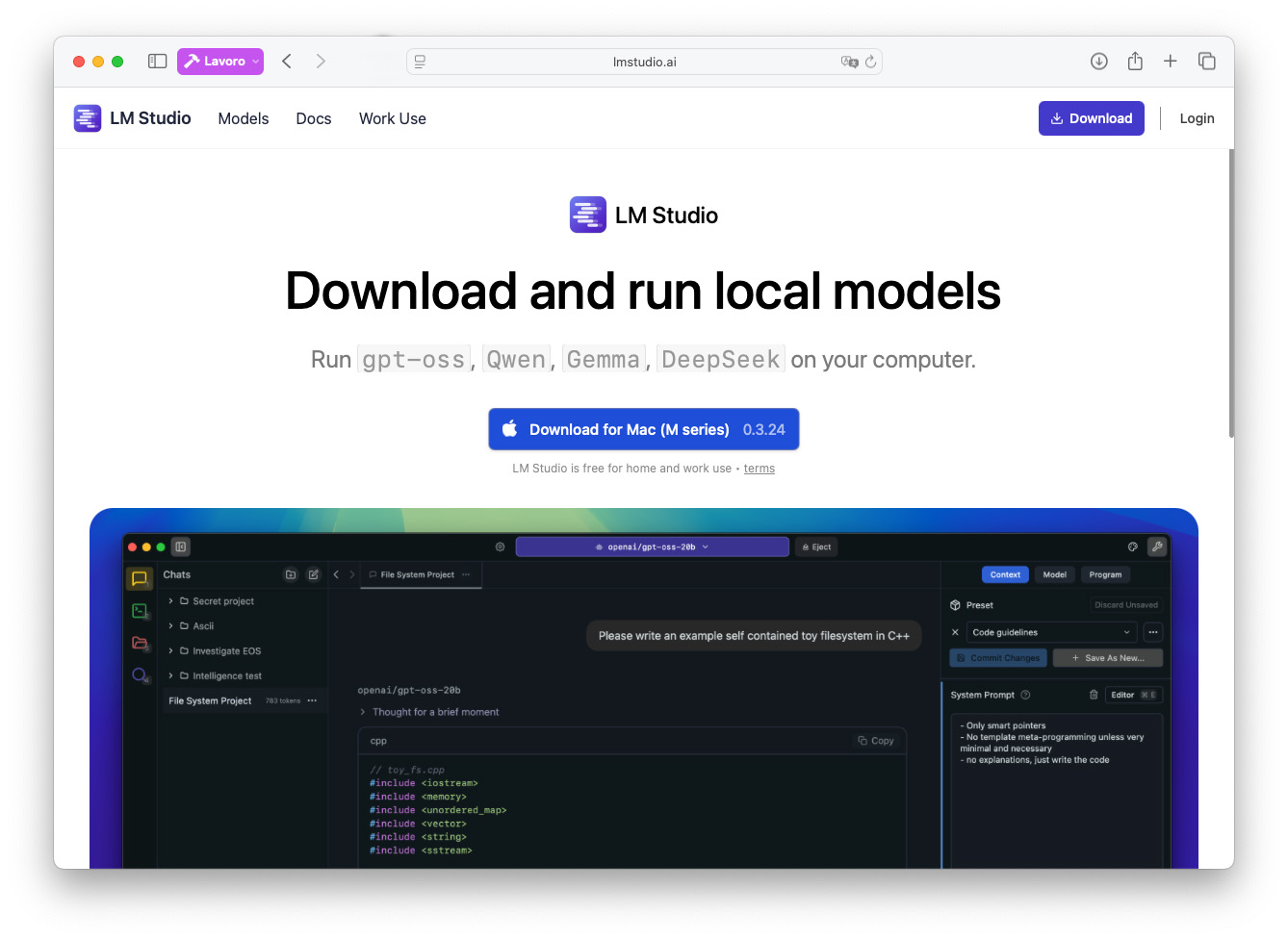Go back to previous page
This screenshot has width=1288, height=940.
(x=287, y=62)
